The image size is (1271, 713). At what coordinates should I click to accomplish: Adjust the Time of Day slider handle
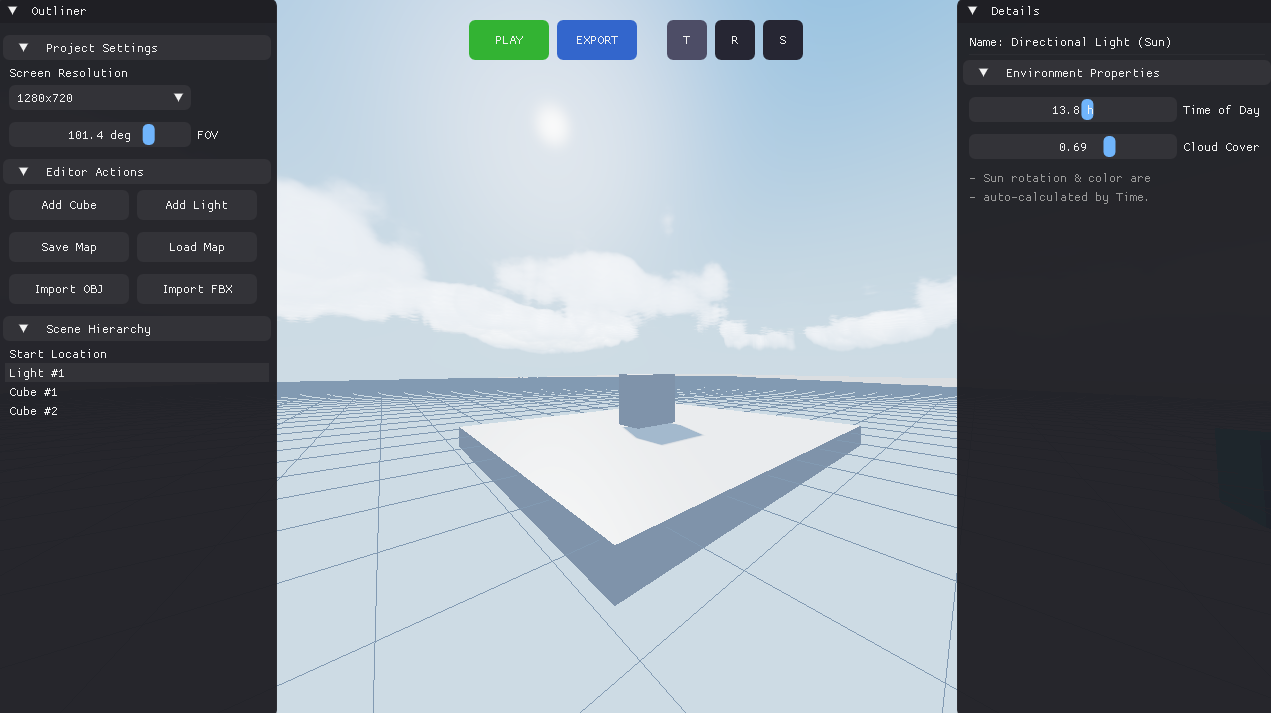(1090, 109)
